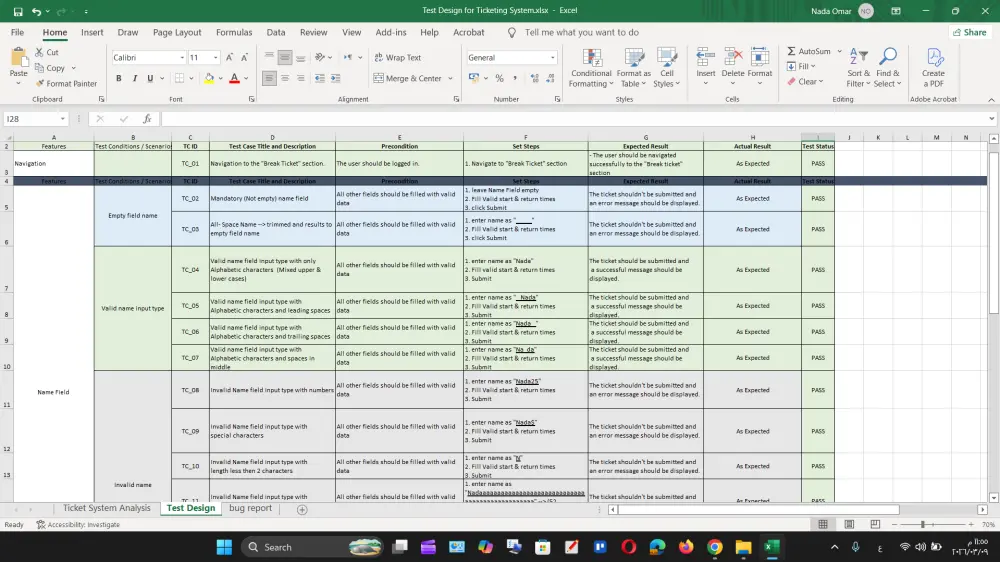Copy the selection with Copy button

click(50, 68)
